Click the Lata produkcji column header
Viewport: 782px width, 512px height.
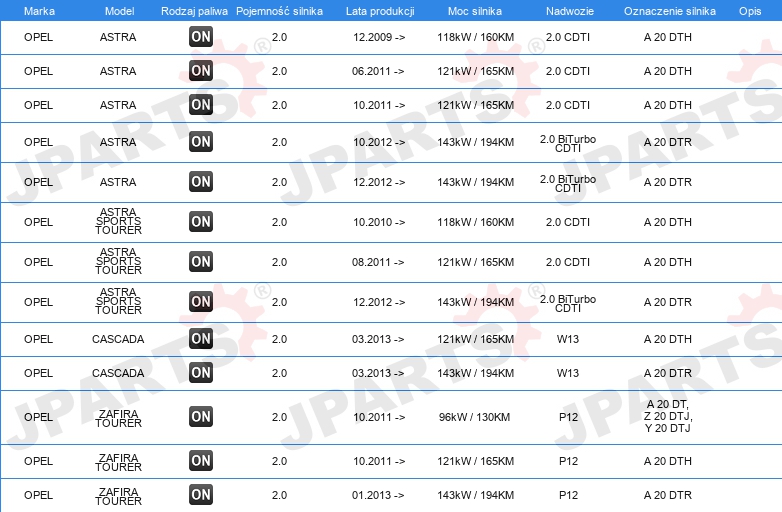[380, 11]
